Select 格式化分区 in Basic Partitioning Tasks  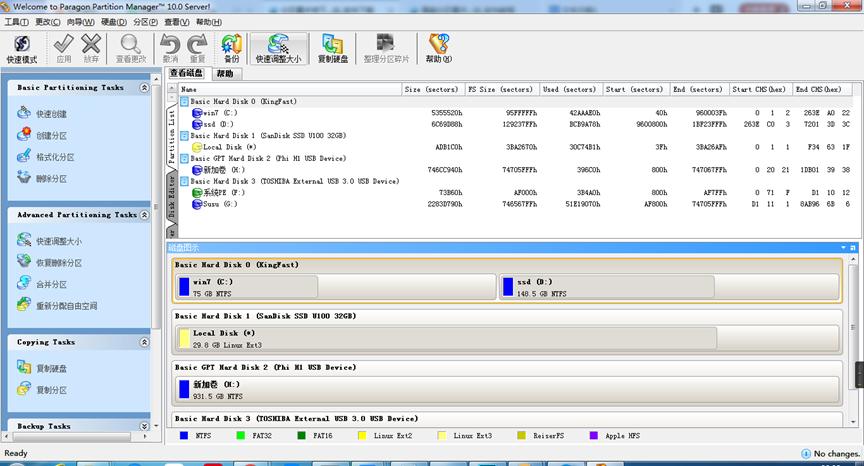click(x=54, y=158)
